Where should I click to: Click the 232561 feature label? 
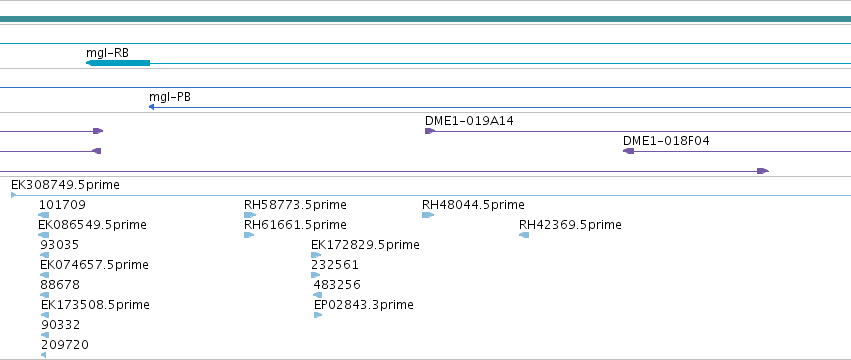(335, 265)
